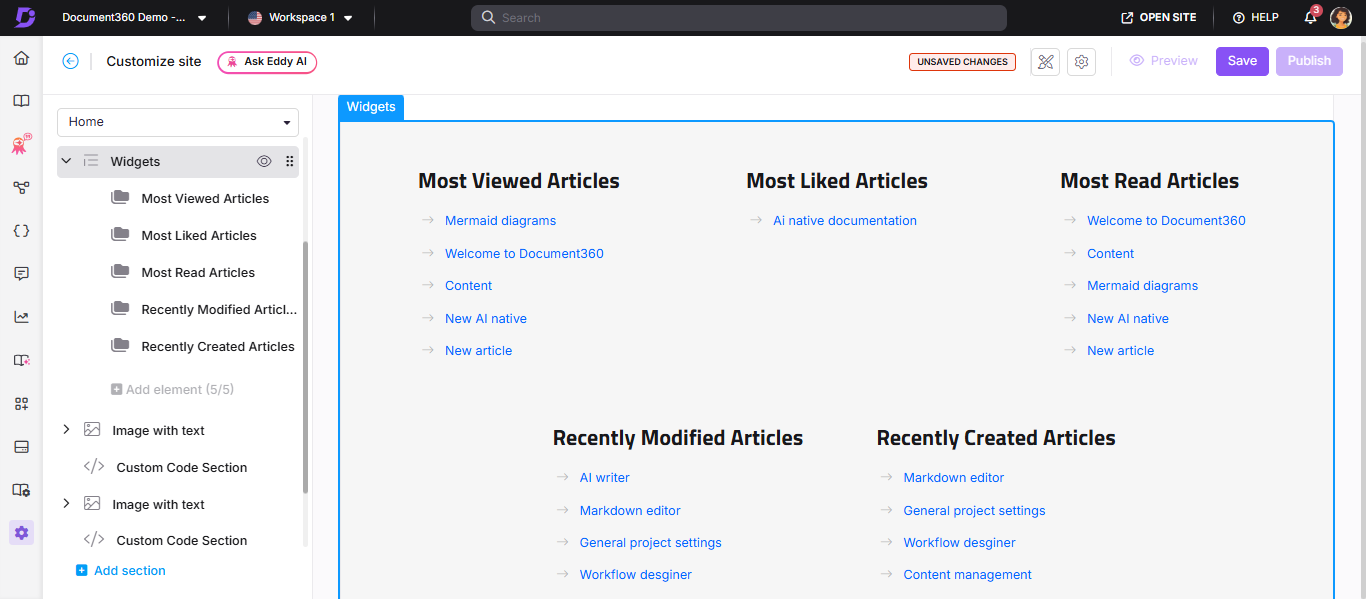Click the Most Viewed Articles folder icon
Viewport: 1366px width, 599px height.
[x=120, y=198]
